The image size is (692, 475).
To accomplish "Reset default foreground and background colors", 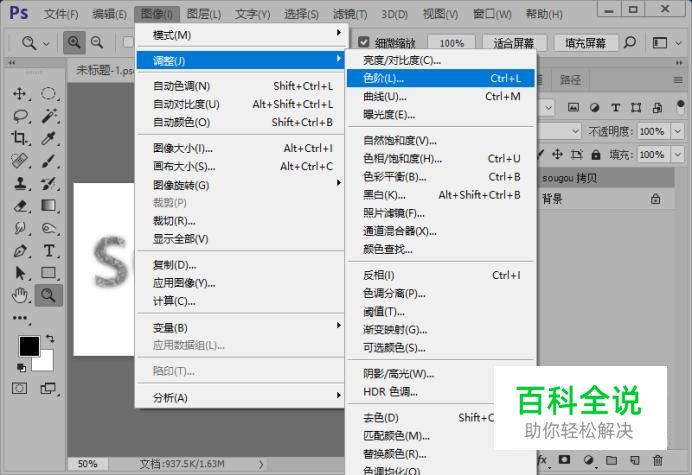I will [21, 367].
